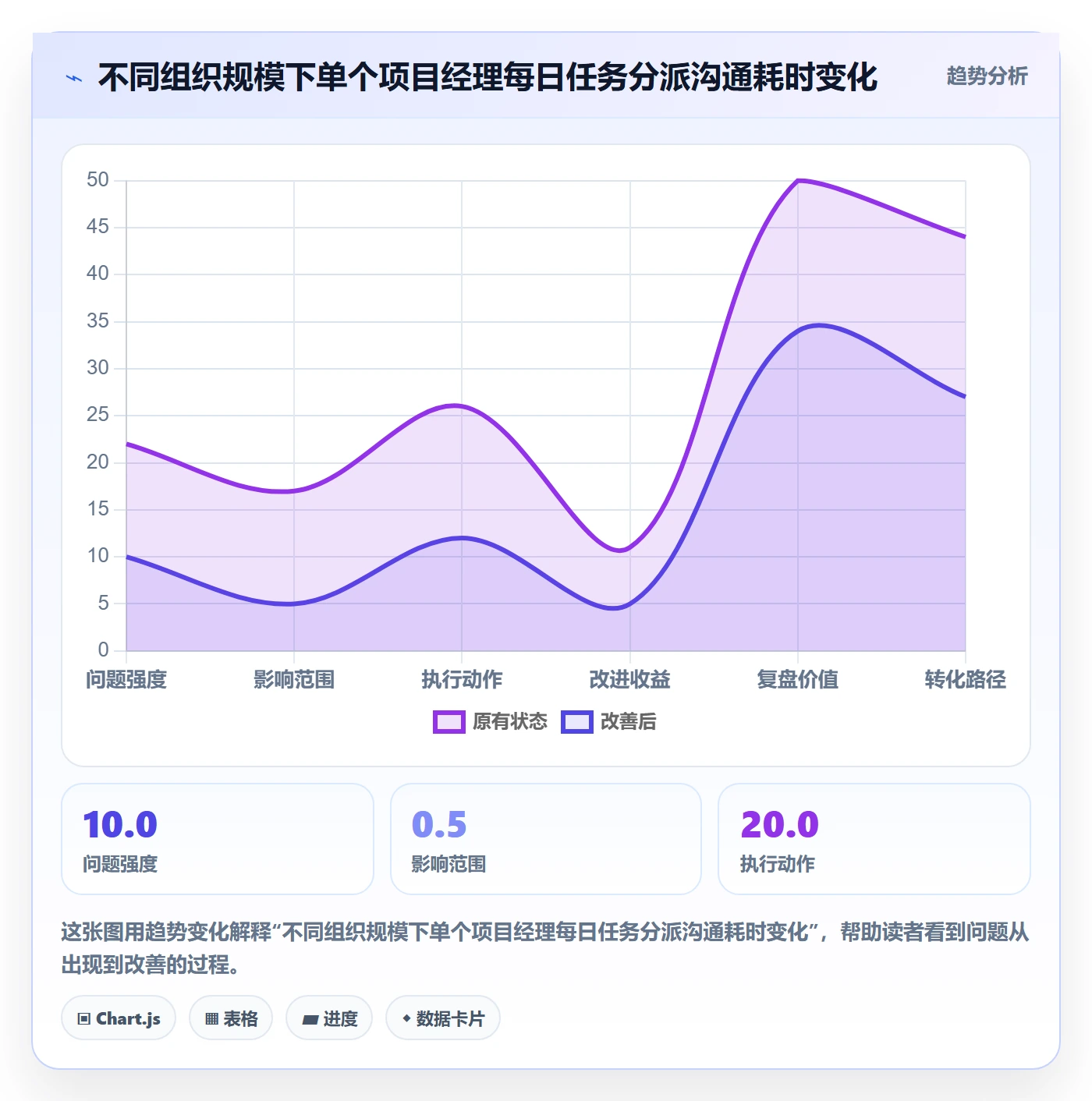Toggle the 改善后 legend entry
Viewport: 1092px width, 1101px height.
click(608, 722)
